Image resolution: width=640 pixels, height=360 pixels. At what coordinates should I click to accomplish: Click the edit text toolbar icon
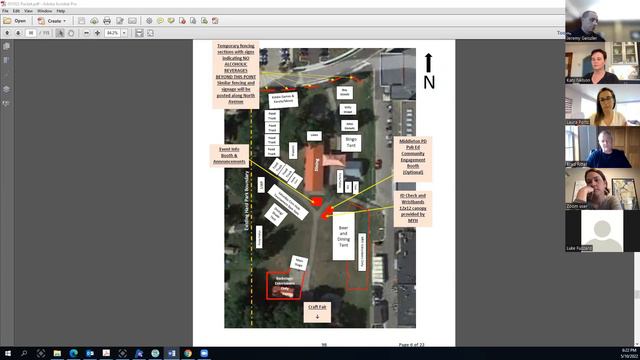pyautogui.click(x=120, y=21)
